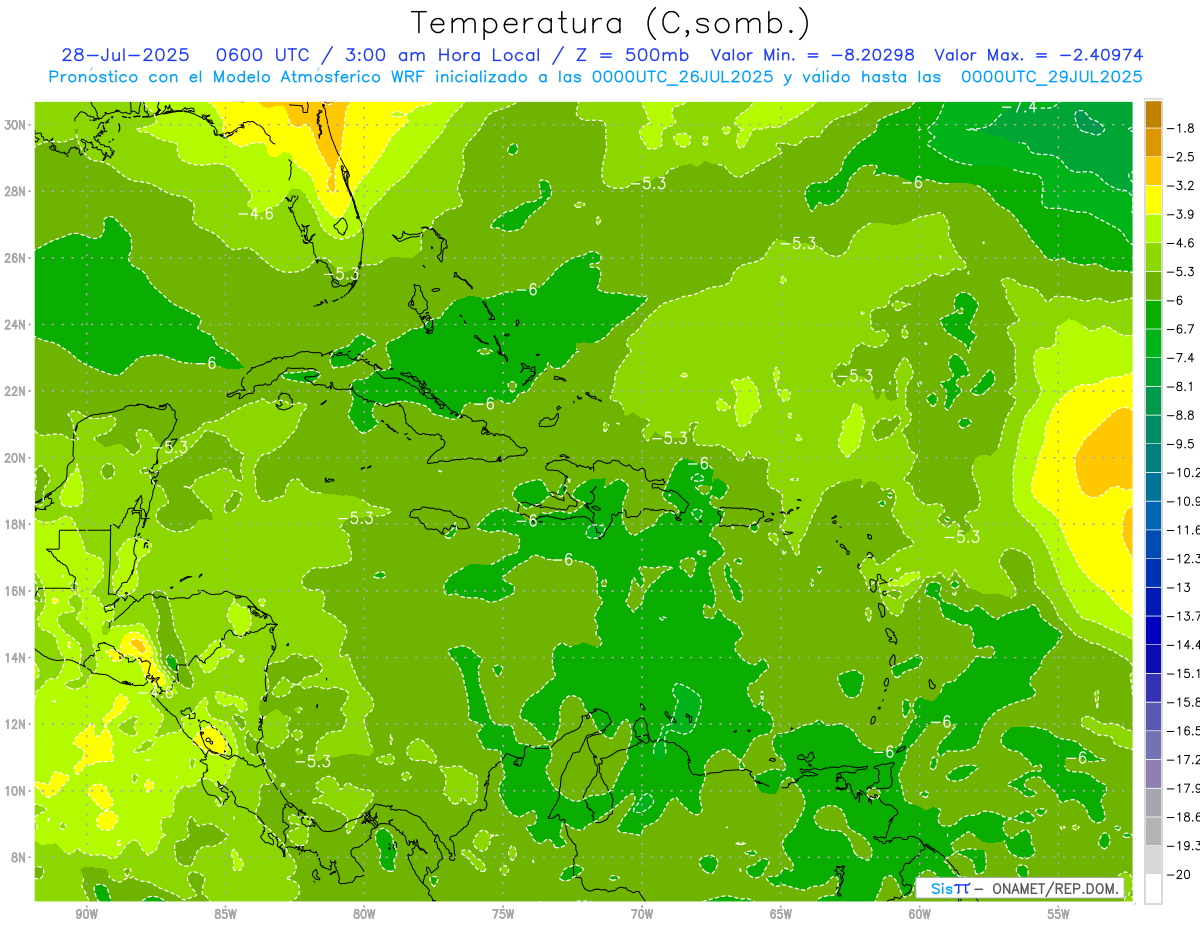1200x927 pixels.
Task: Click the 0600 UTC time text
Action: coord(264,55)
